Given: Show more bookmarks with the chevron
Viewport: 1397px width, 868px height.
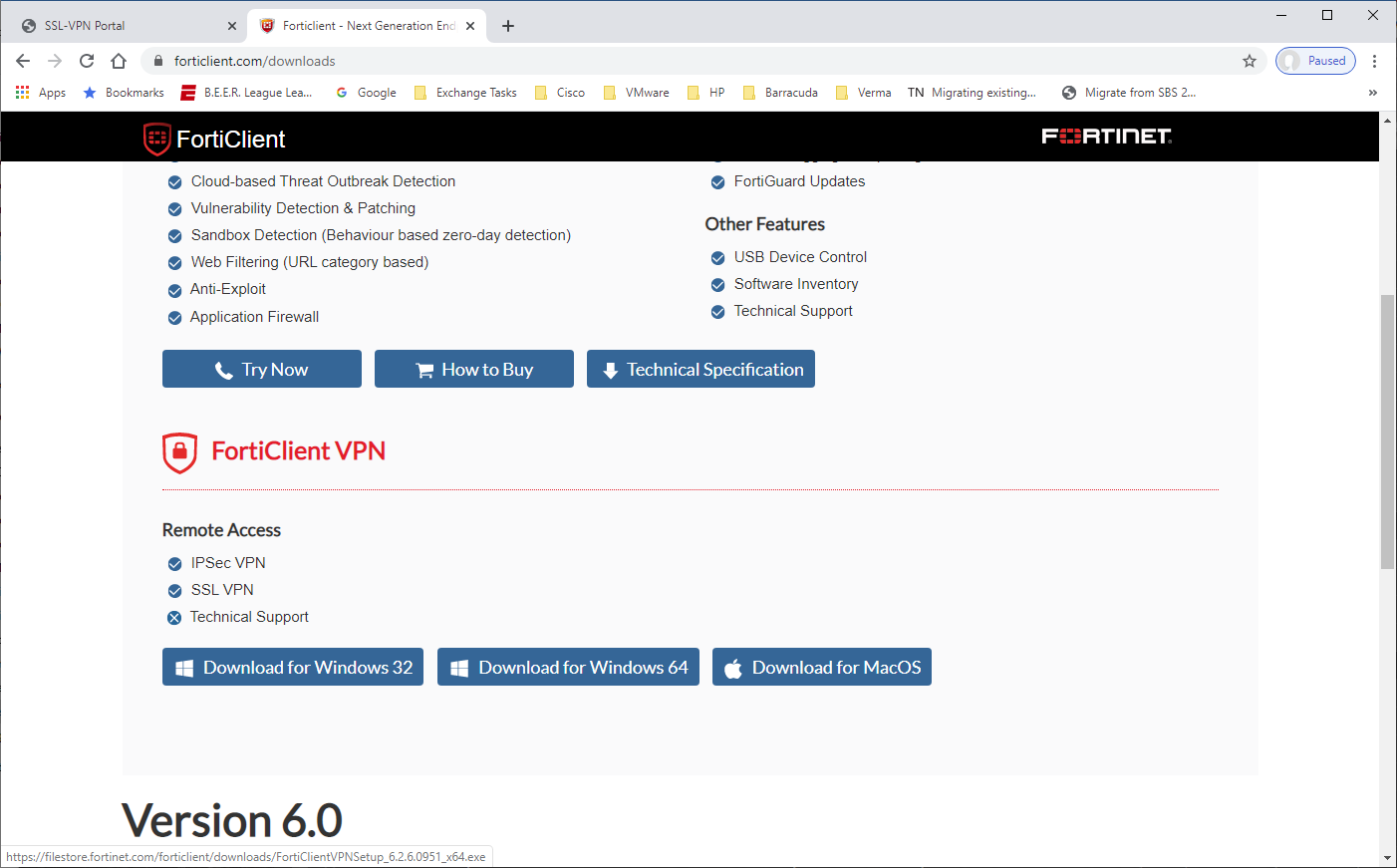Looking at the screenshot, I should (1373, 93).
